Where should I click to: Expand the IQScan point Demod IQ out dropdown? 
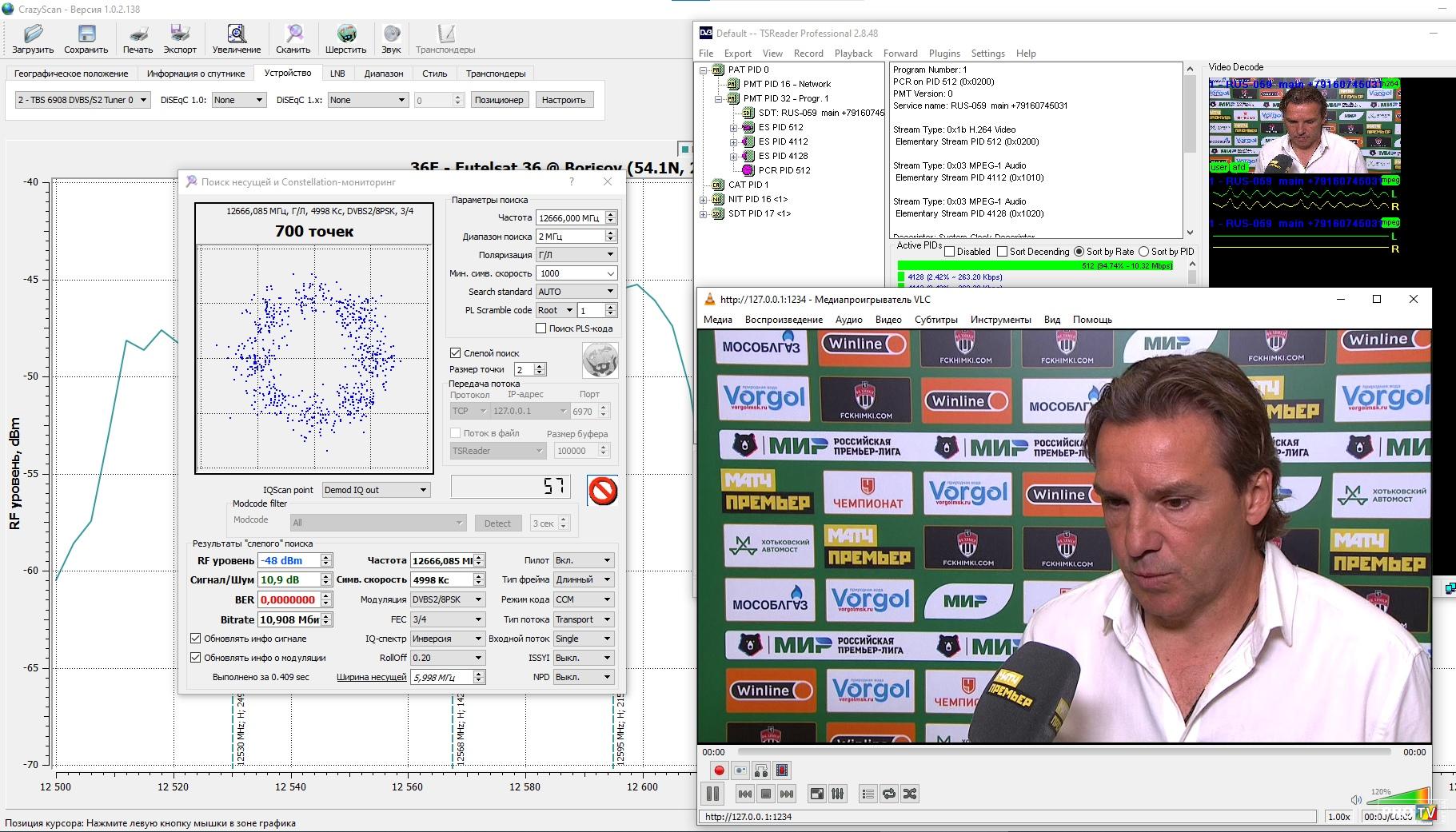tap(376, 490)
